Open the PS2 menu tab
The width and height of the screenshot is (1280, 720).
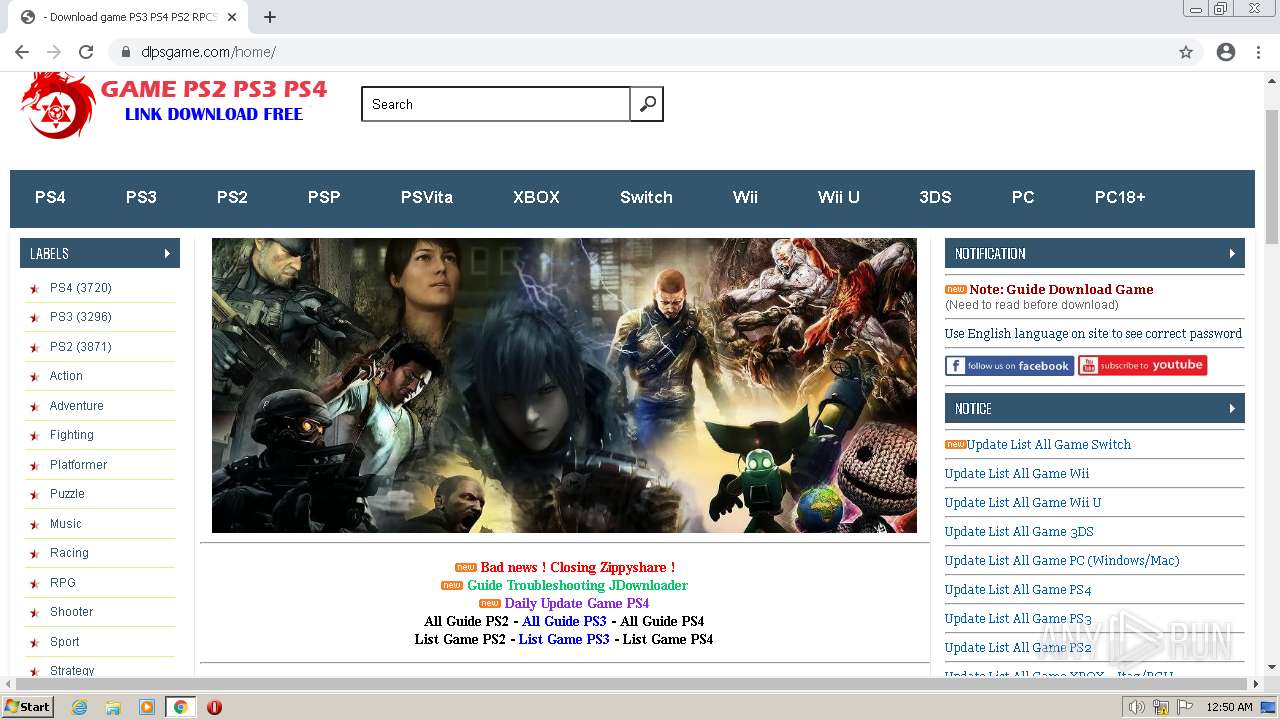(232, 198)
